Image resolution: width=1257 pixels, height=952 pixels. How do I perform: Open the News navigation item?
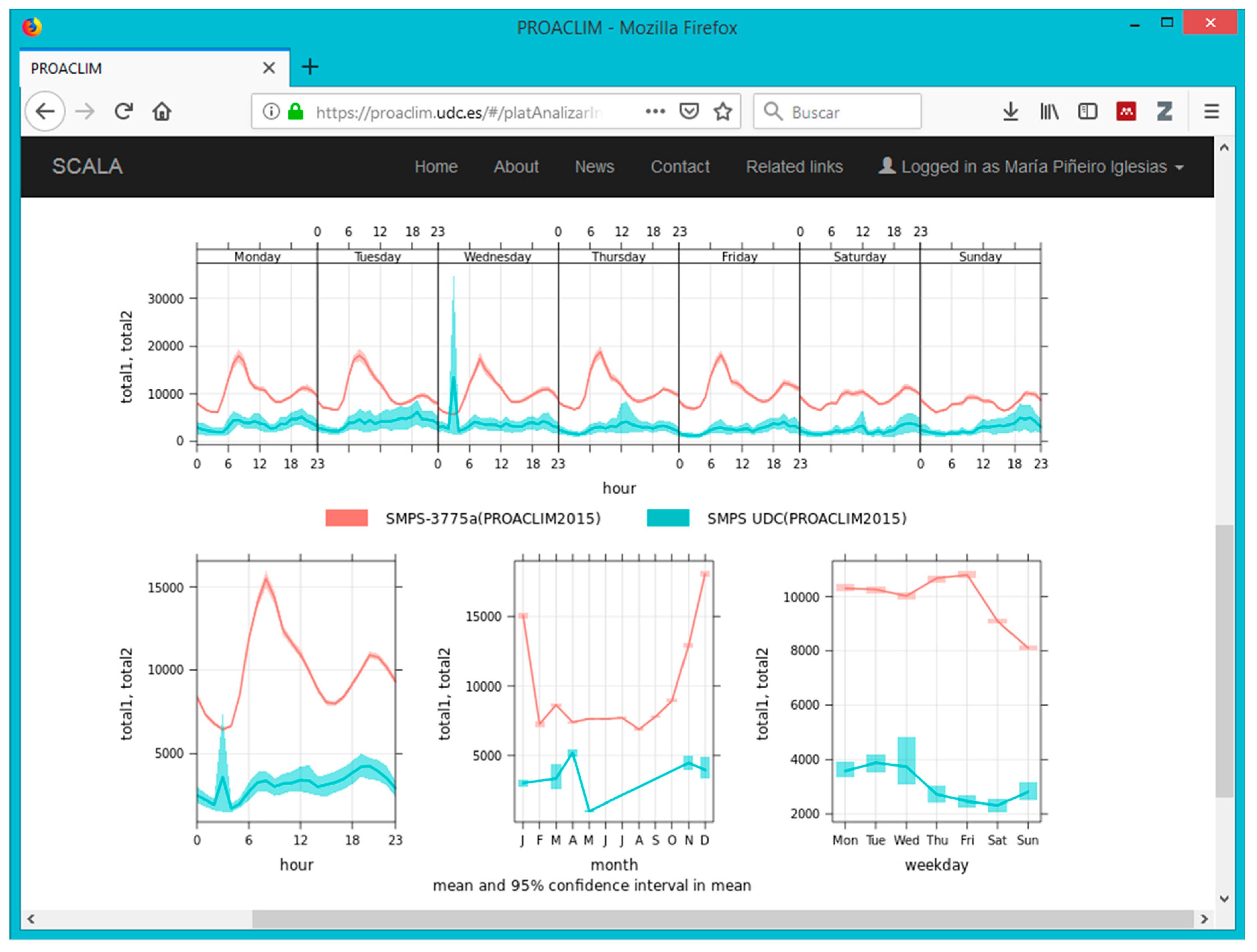click(594, 166)
